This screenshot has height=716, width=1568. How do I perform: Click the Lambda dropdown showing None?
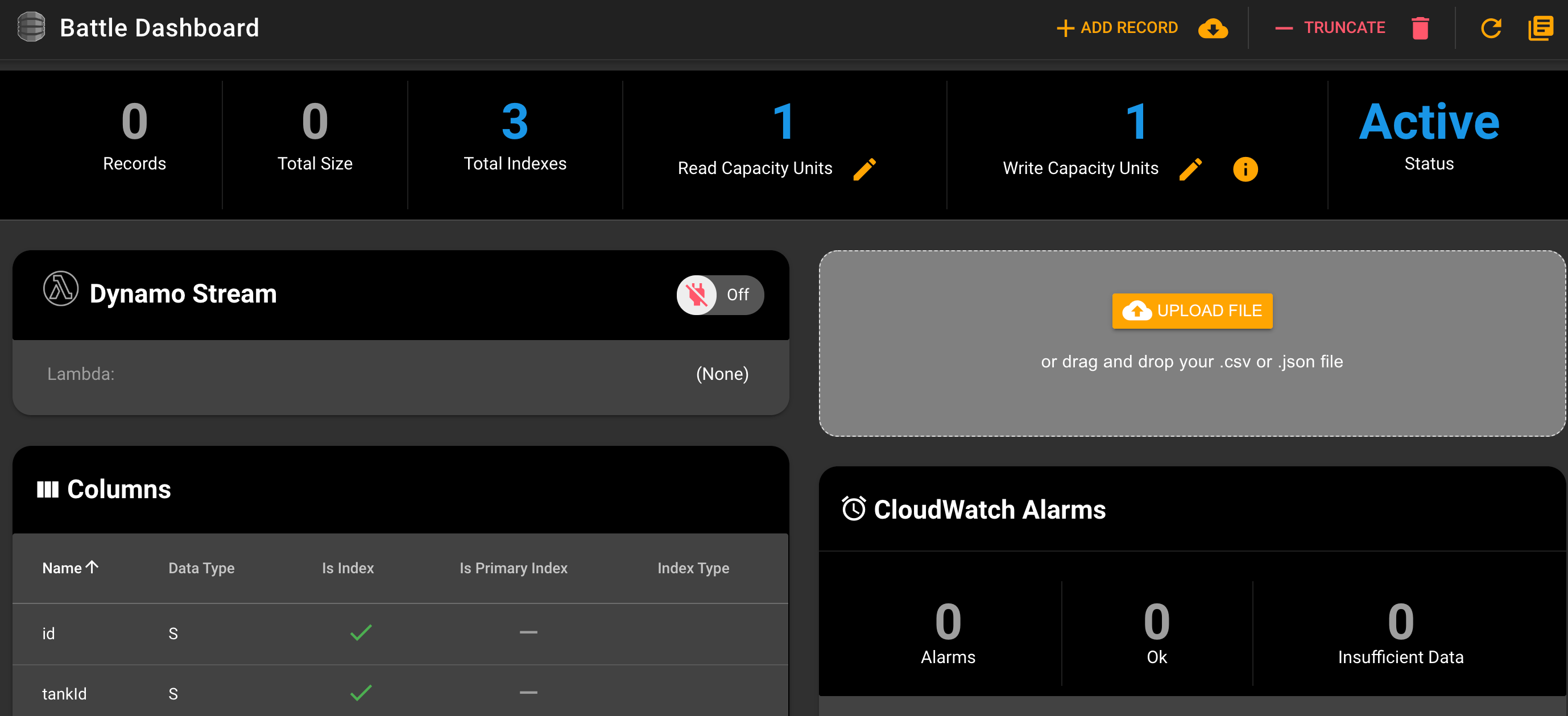click(x=722, y=374)
